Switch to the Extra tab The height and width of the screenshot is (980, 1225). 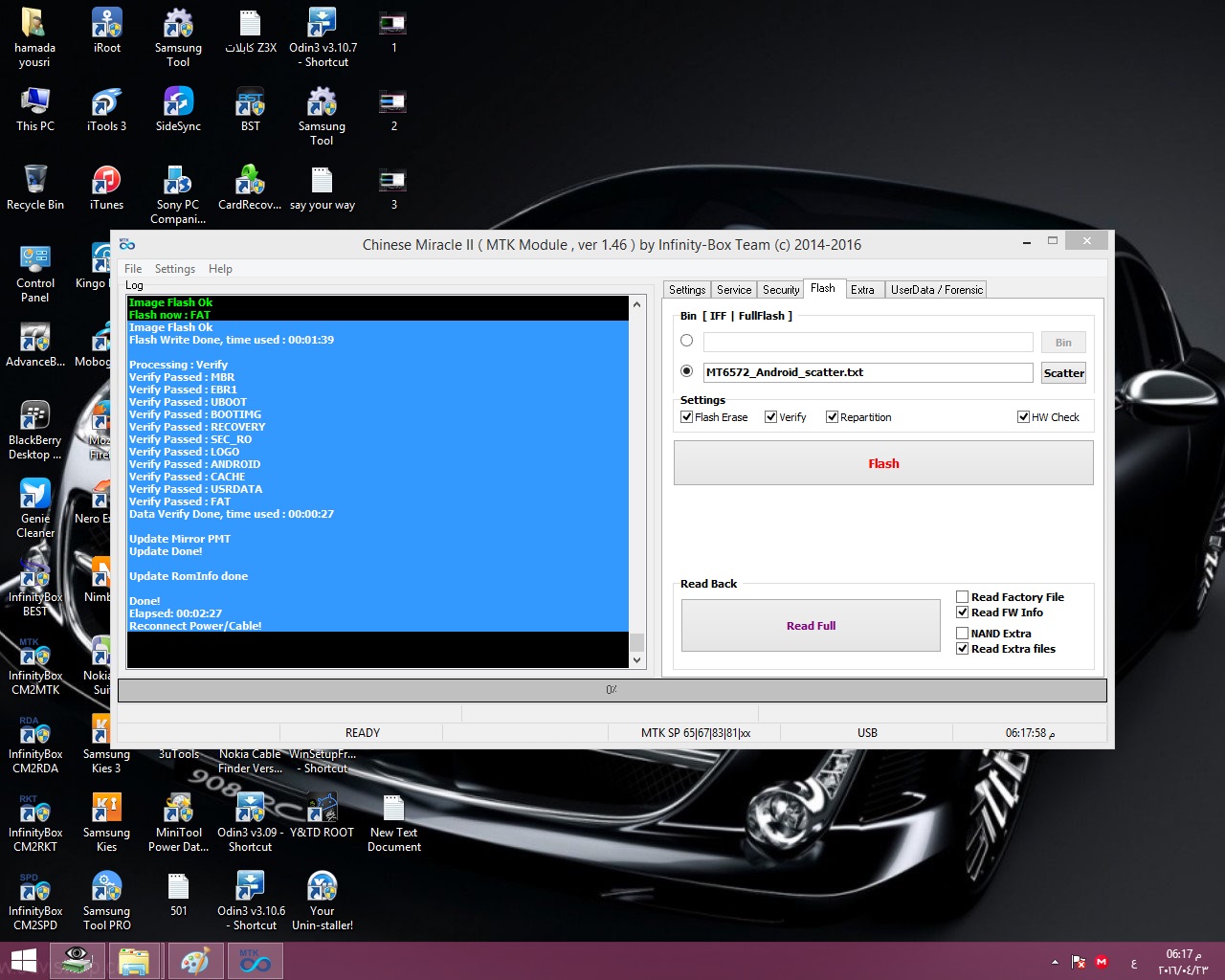click(x=862, y=290)
